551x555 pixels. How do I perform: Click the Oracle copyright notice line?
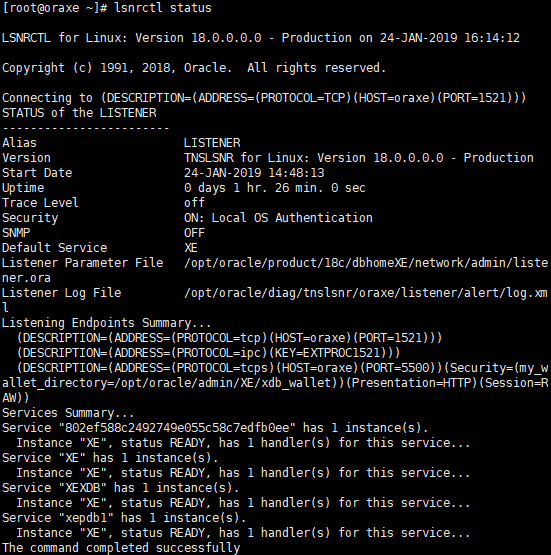click(194, 68)
